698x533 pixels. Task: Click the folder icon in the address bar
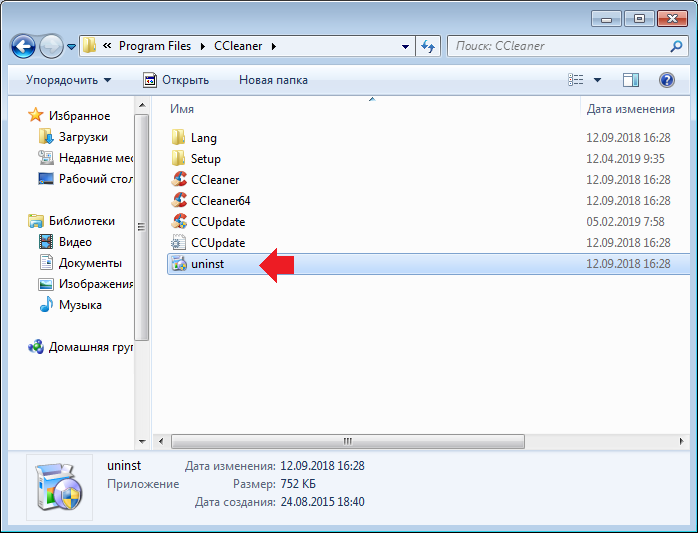tap(89, 45)
